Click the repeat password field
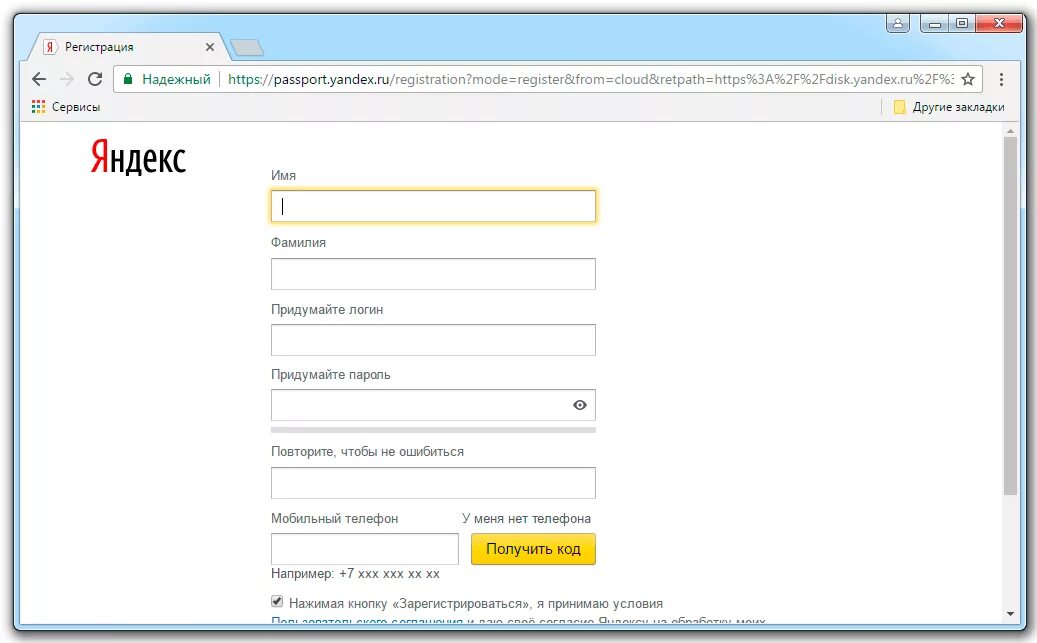Viewport: 1037px width, 643px height. (x=433, y=483)
